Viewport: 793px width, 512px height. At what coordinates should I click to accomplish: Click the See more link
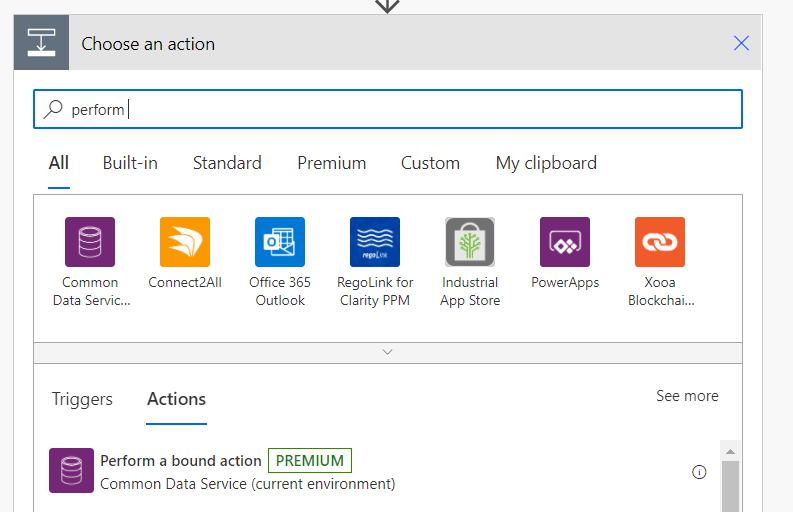pos(687,396)
